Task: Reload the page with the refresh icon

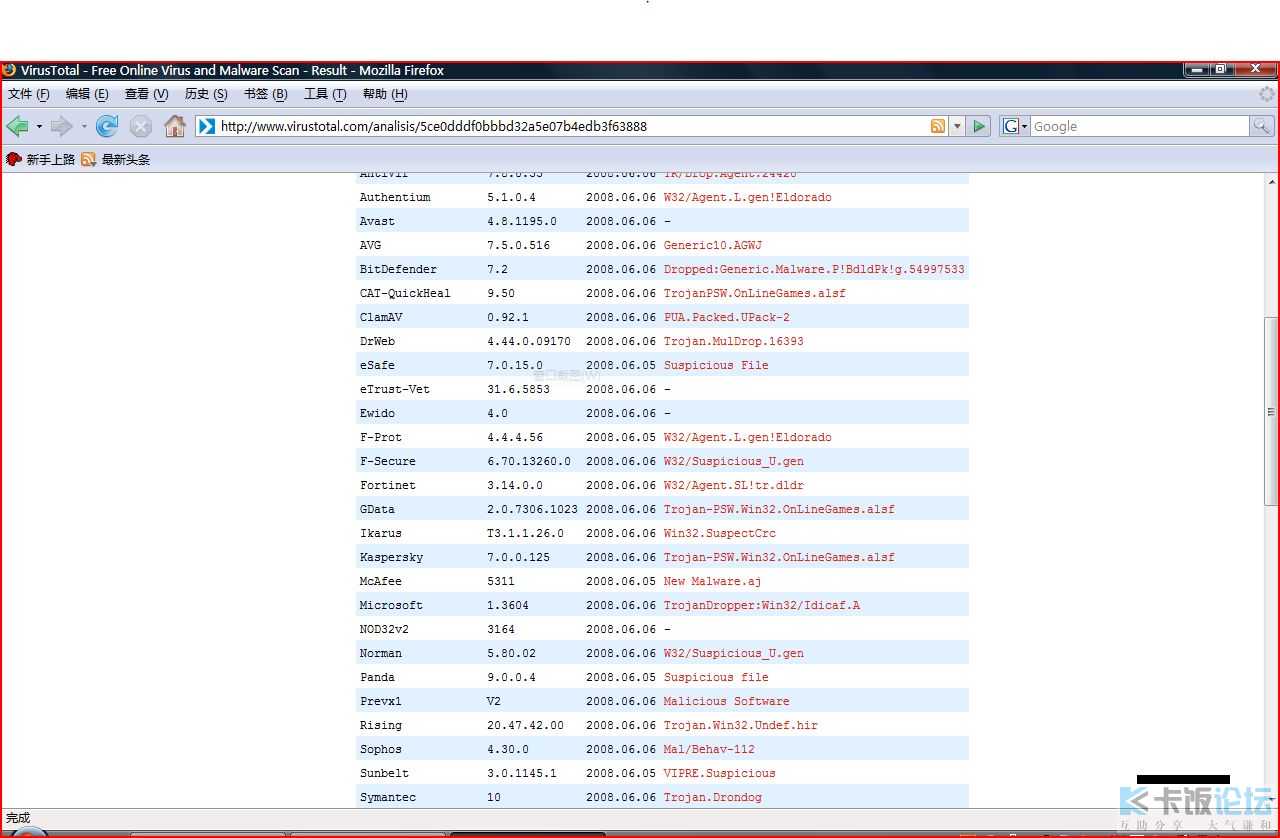Action: pyautogui.click(x=107, y=126)
